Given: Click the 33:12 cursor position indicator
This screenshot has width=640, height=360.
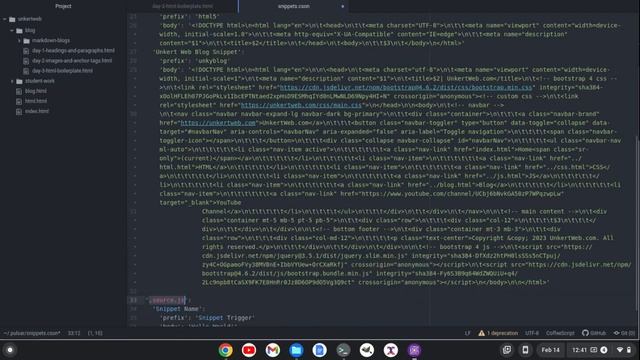Looking at the screenshot, I should (x=74, y=333).
